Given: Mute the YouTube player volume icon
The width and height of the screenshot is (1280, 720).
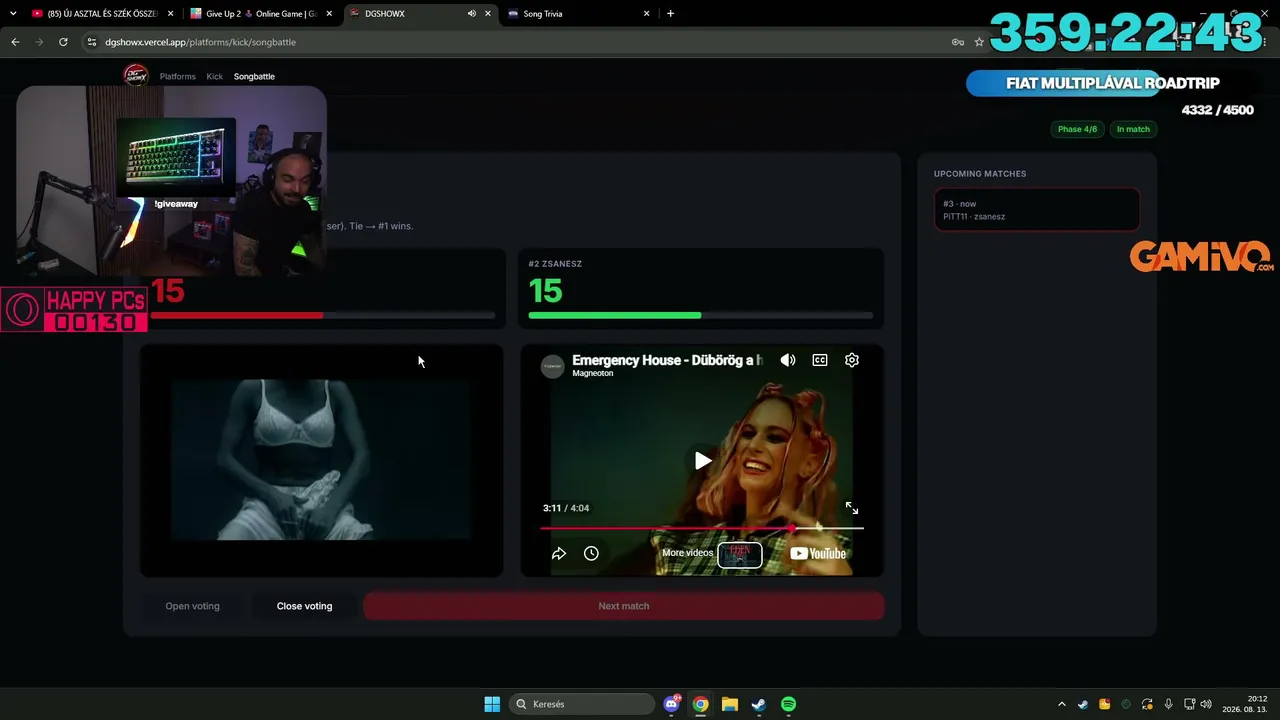Looking at the screenshot, I should [788, 360].
